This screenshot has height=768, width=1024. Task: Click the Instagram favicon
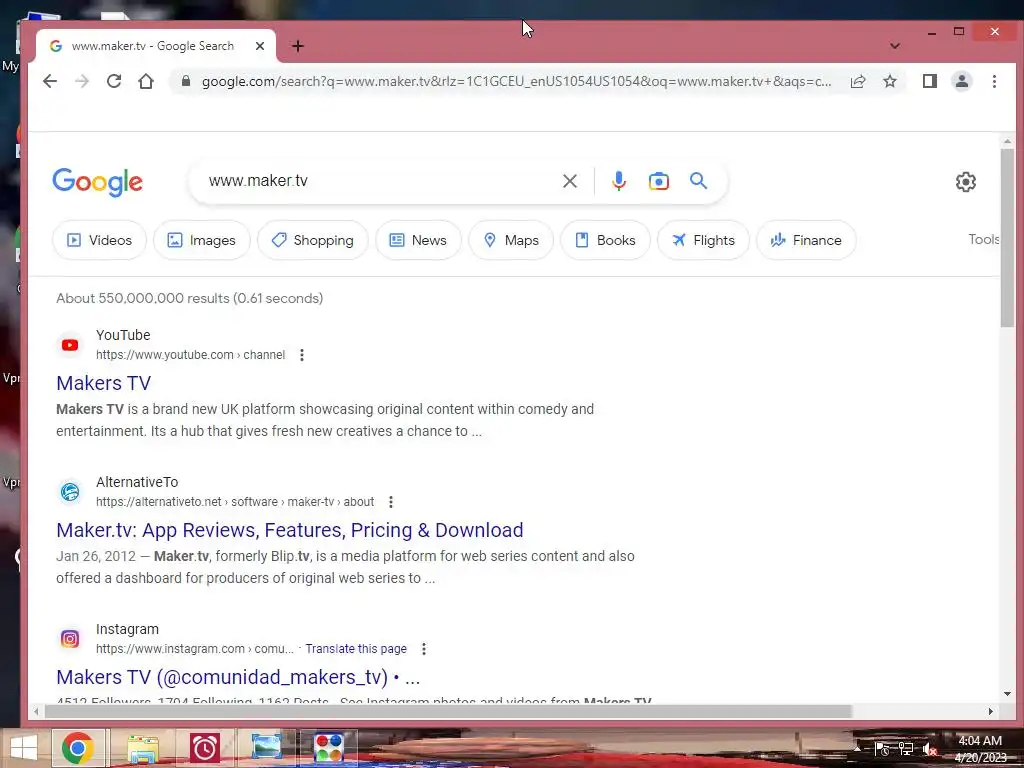pyautogui.click(x=70, y=639)
